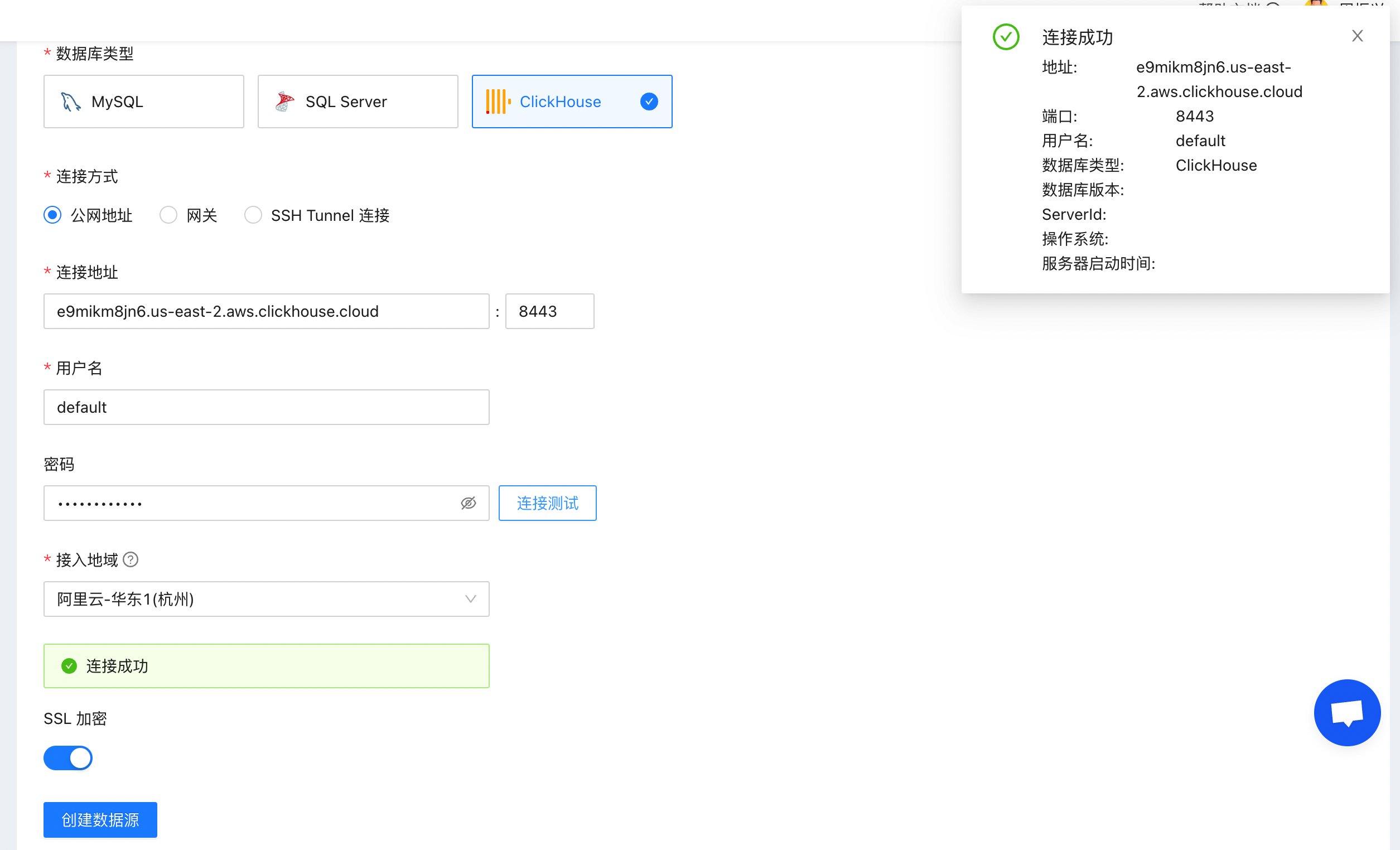Select the SSH Tunnel 连接 option
This screenshot has width=1400, height=850.
coord(253,215)
